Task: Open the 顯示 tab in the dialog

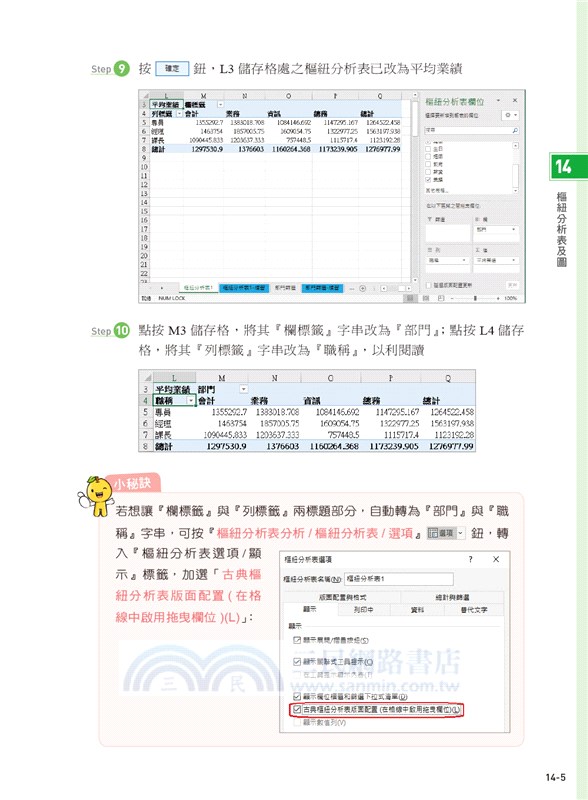Action: pyautogui.click(x=310, y=609)
